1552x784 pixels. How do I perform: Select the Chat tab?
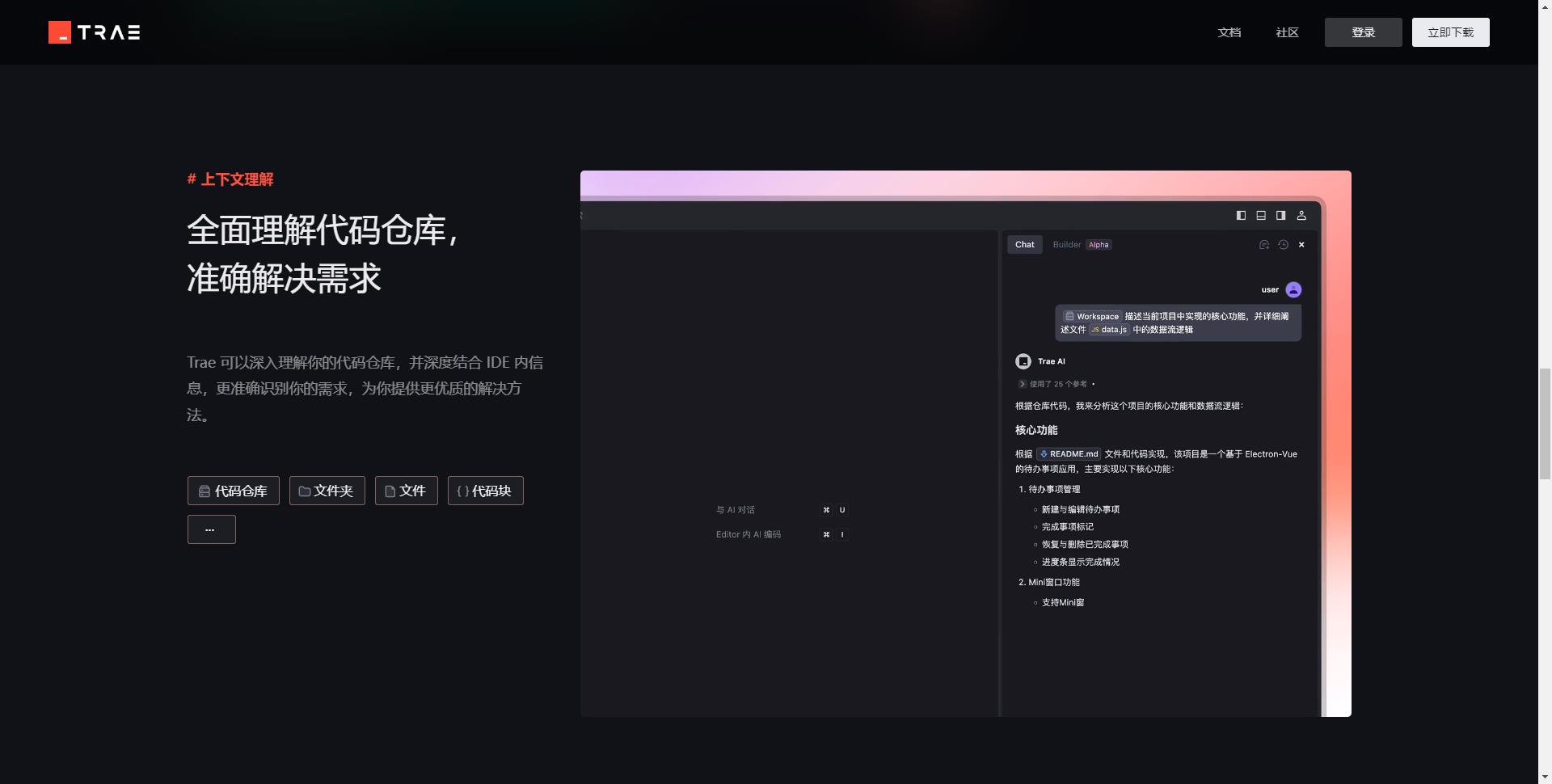click(1024, 245)
